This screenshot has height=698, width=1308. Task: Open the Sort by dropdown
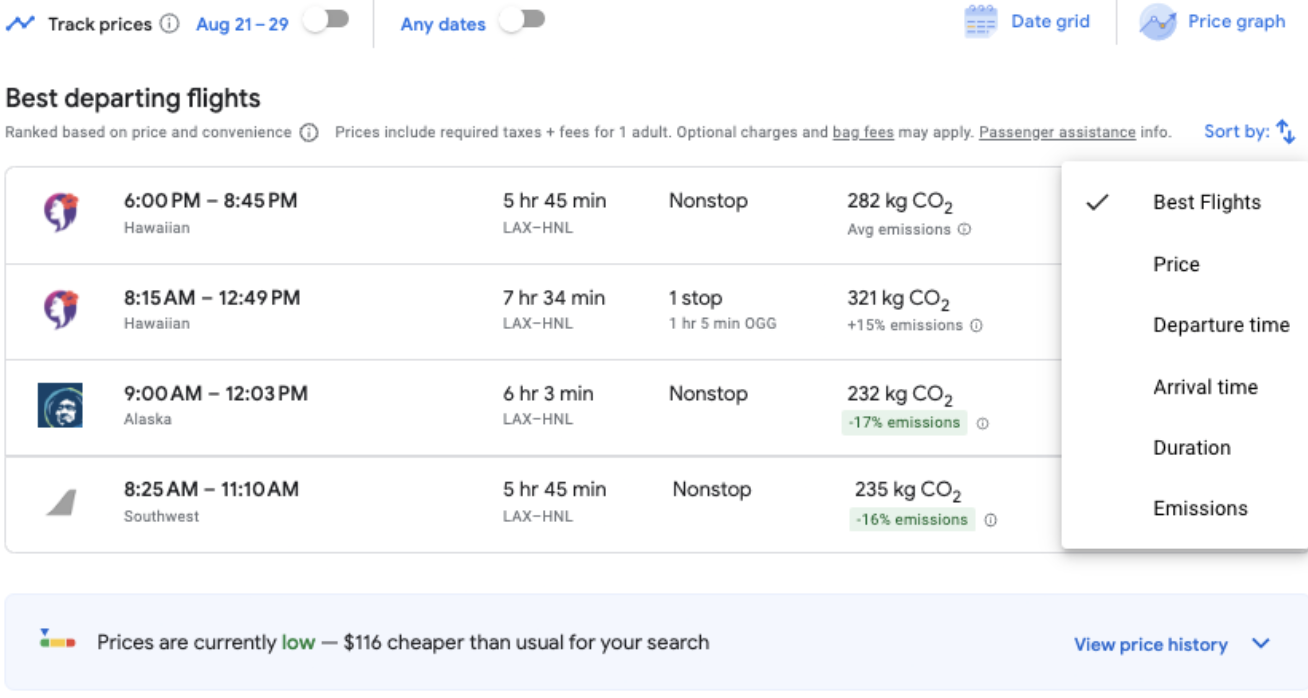(x=1249, y=132)
